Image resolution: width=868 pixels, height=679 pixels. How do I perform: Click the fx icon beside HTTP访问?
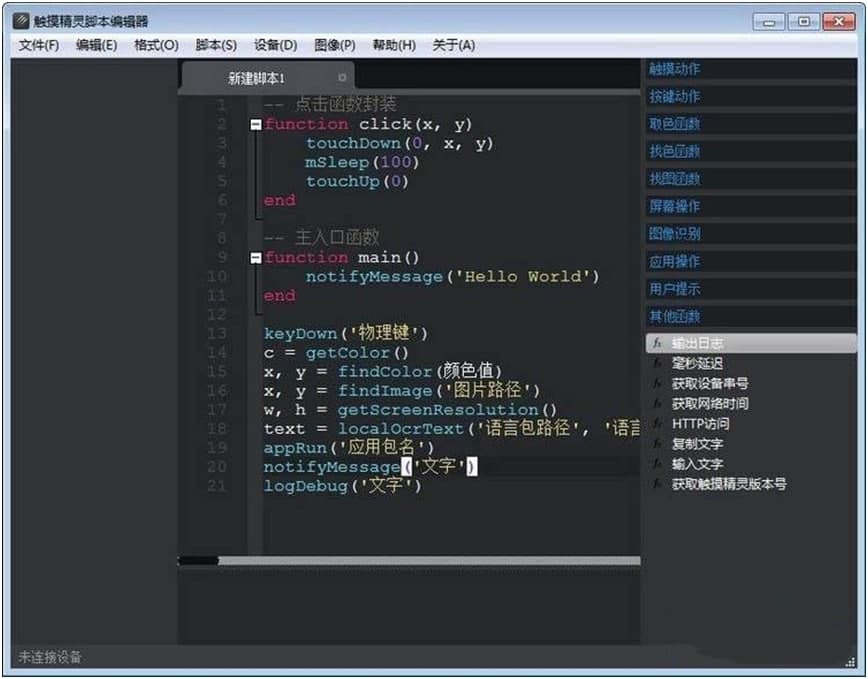pyautogui.click(x=657, y=424)
